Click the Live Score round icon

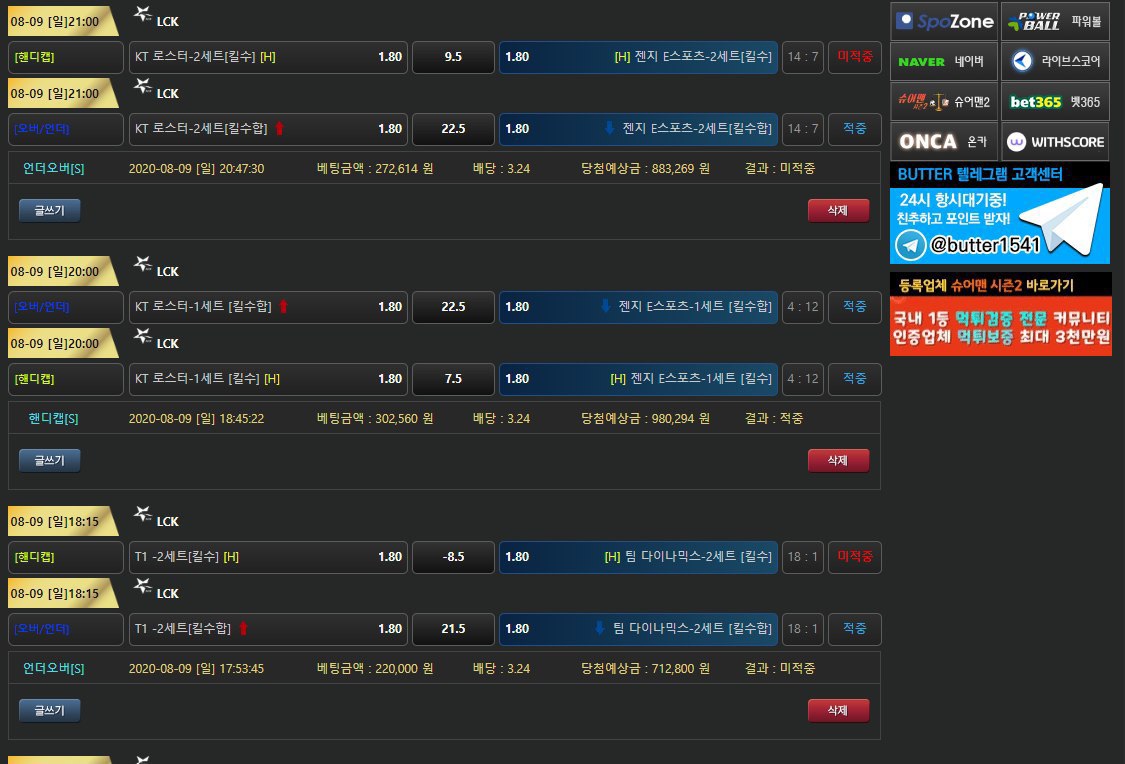[x=1022, y=61]
